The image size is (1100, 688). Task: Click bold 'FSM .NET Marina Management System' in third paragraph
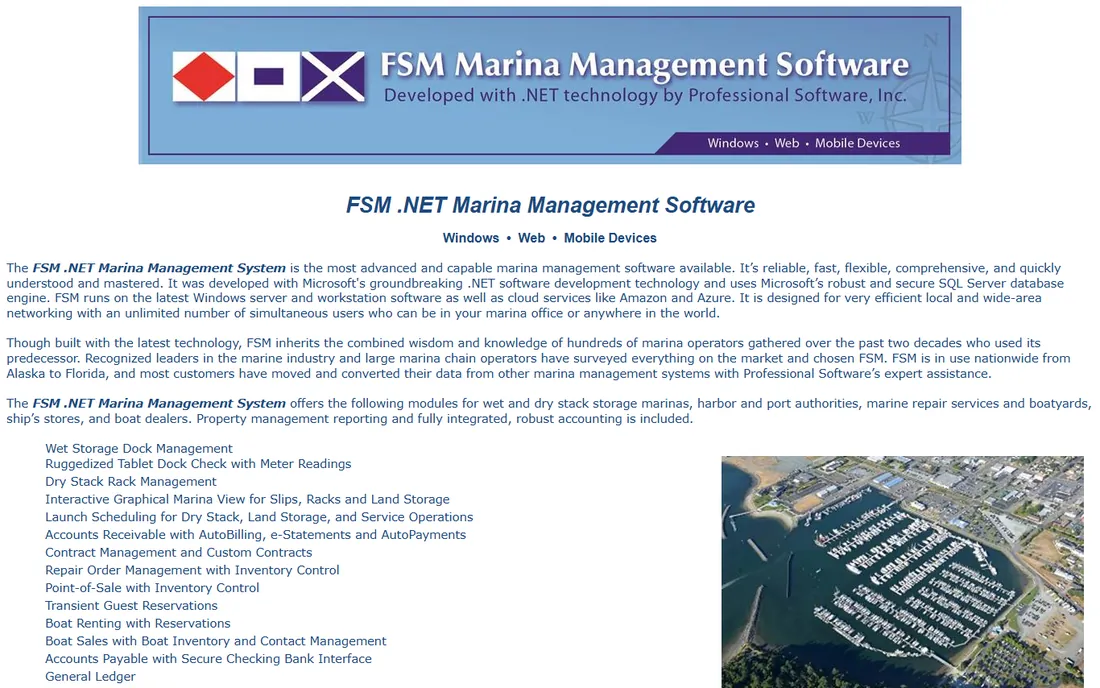click(159, 403)
